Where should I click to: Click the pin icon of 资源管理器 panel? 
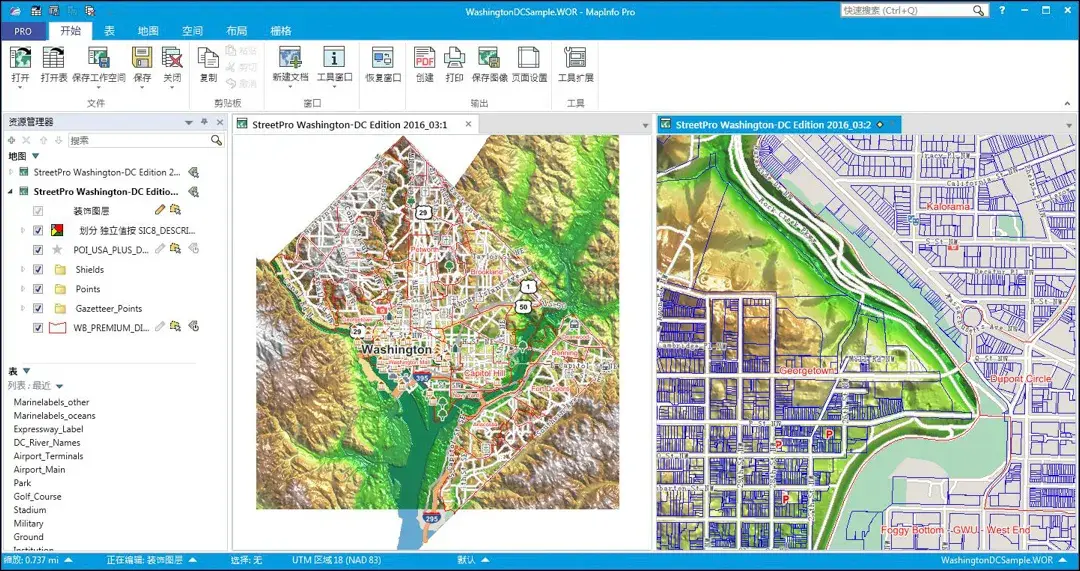[205, 122]
